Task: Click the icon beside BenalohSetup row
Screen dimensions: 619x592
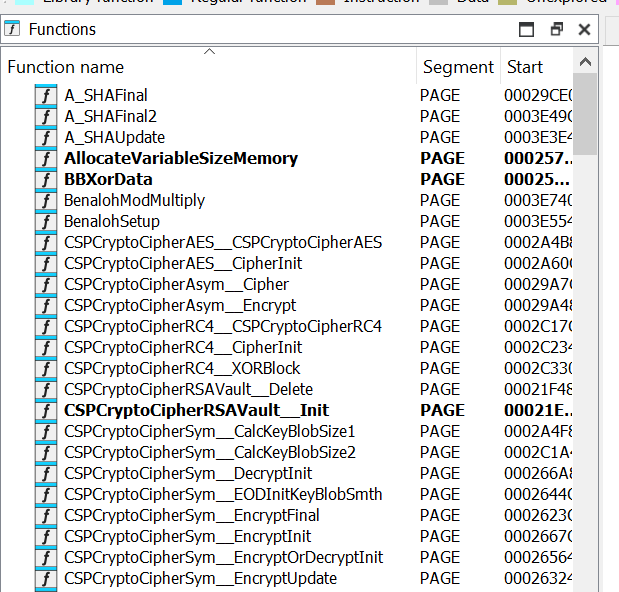Action: pos(46,222)
